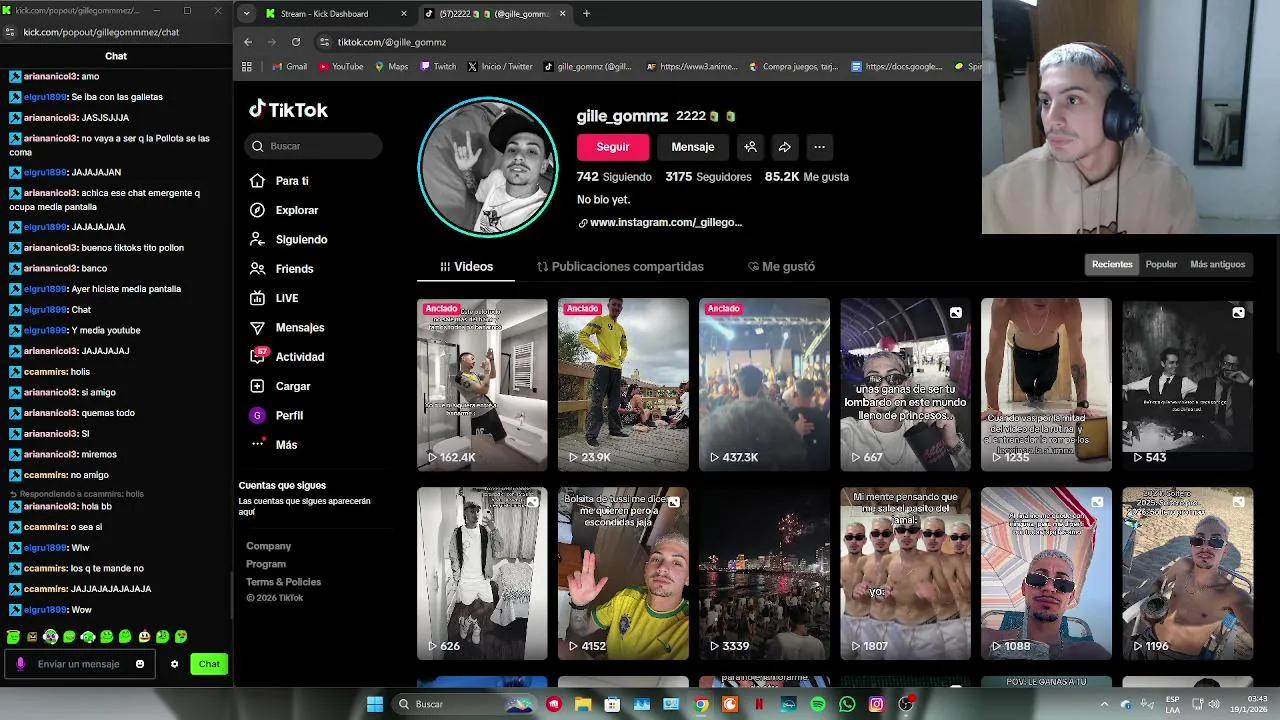The width and height of the screenshot is (1280, 720).
Task: Switch to the Videos tab
Action: coord(466,267)
